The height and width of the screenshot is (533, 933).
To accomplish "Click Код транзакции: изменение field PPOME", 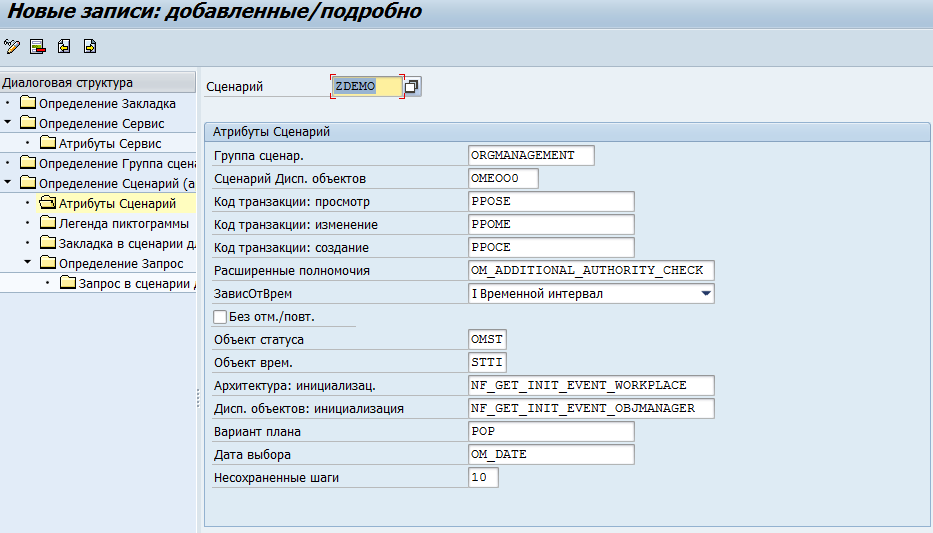I will pyautogui.click(x=551, y=224).
